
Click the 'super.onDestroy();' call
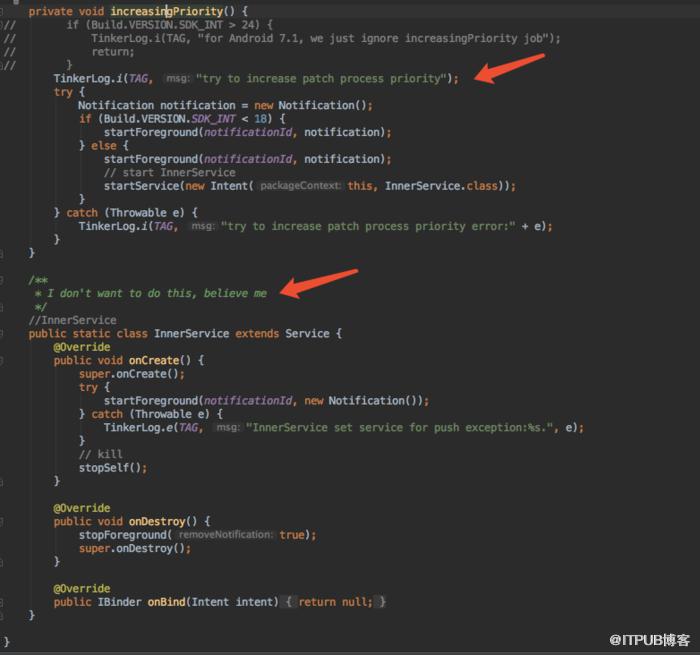pyautogui.click(x=135, y=548)
